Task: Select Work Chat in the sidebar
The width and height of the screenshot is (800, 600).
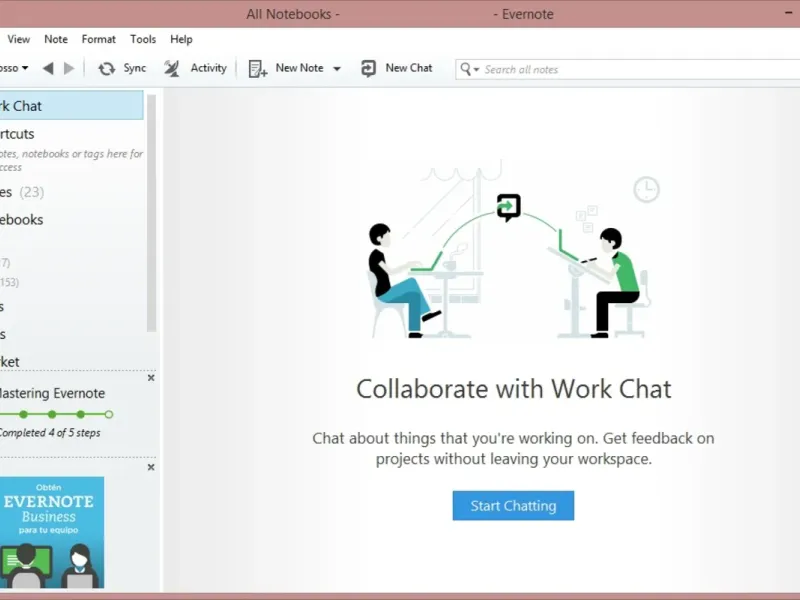Action: pyautogui.click(x=71, y=106)
